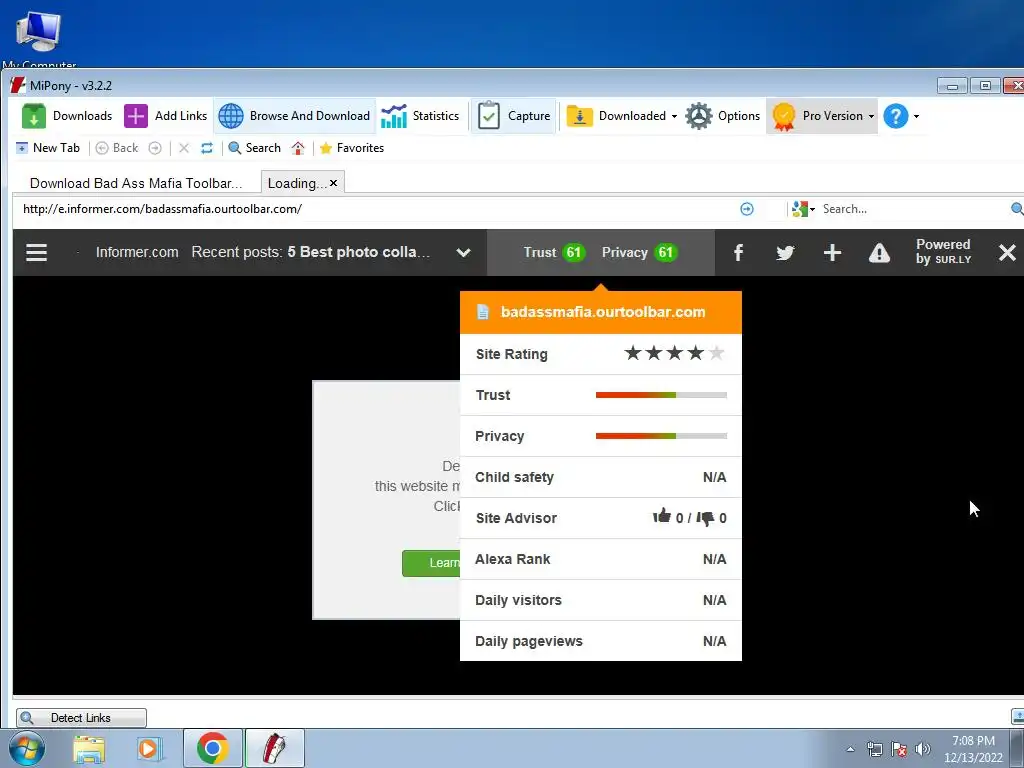Expand the Pro Version dropdown arrow
Screen dimensions: 1024x768
click(871, 116)
